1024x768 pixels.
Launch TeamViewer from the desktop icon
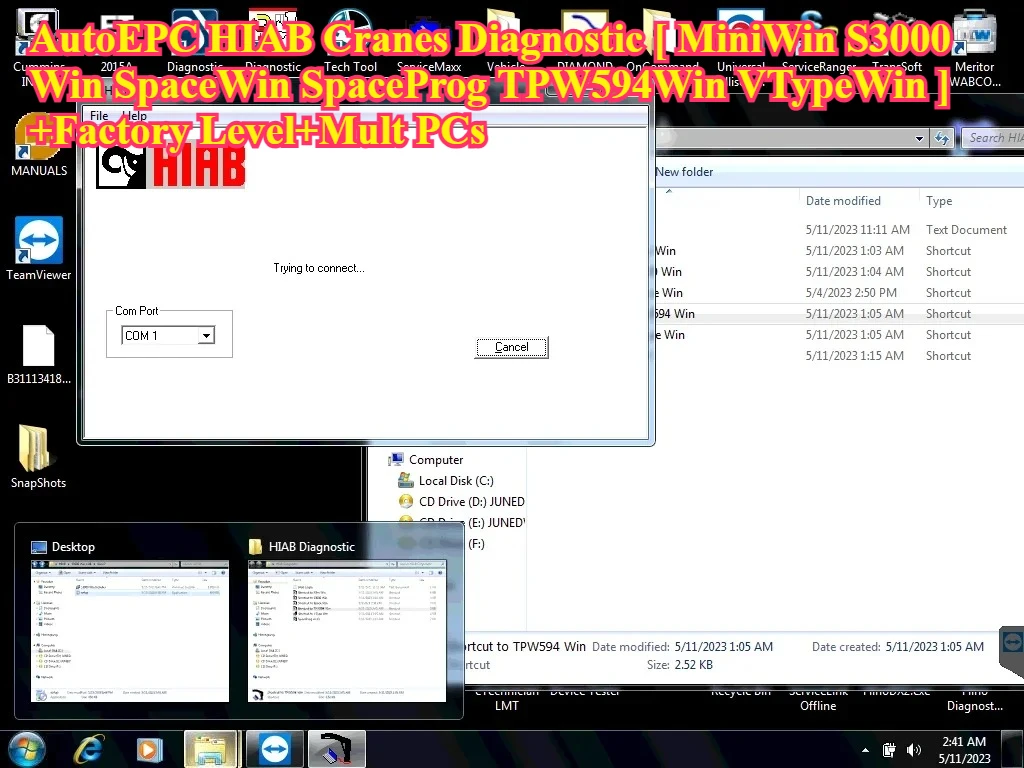[x=39, y=249]
